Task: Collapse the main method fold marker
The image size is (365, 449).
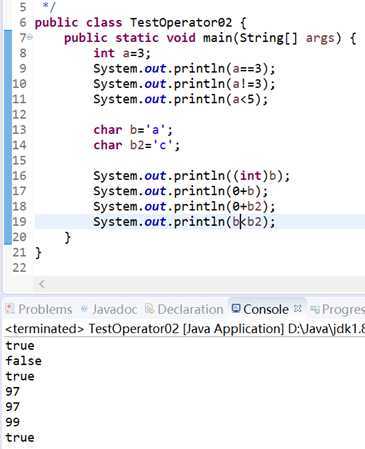Action: (30, 37)
